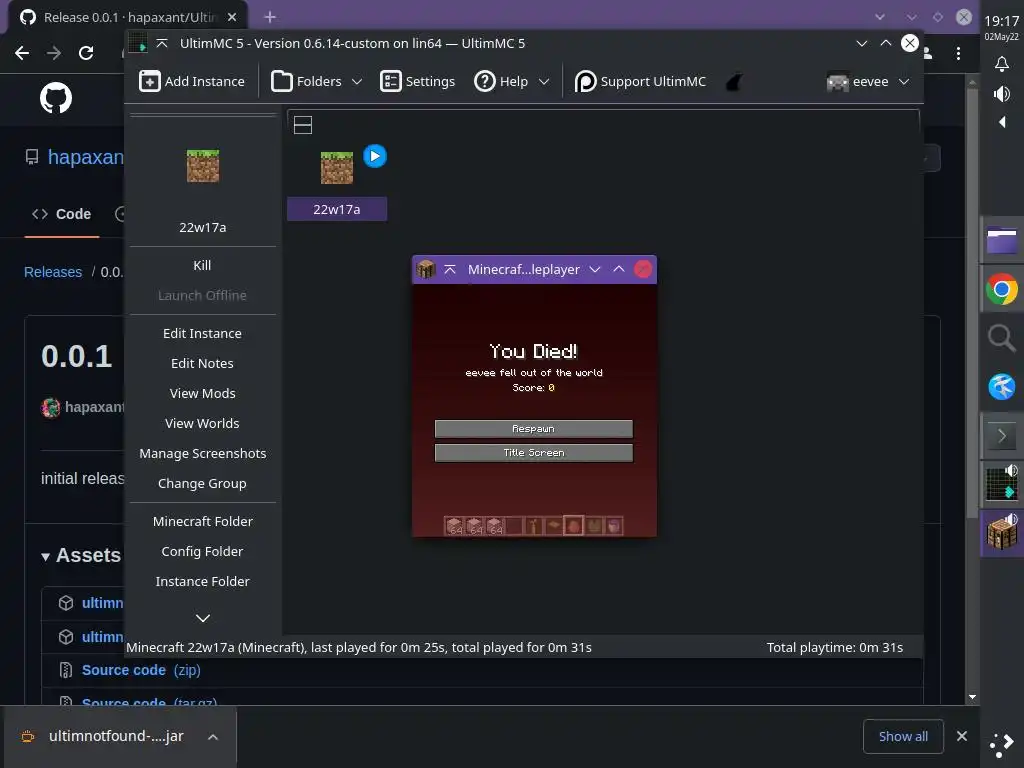Collapse the instance group toggle icon
Viewport: 1024px width, 768px height.
click(x=303, y=125)
